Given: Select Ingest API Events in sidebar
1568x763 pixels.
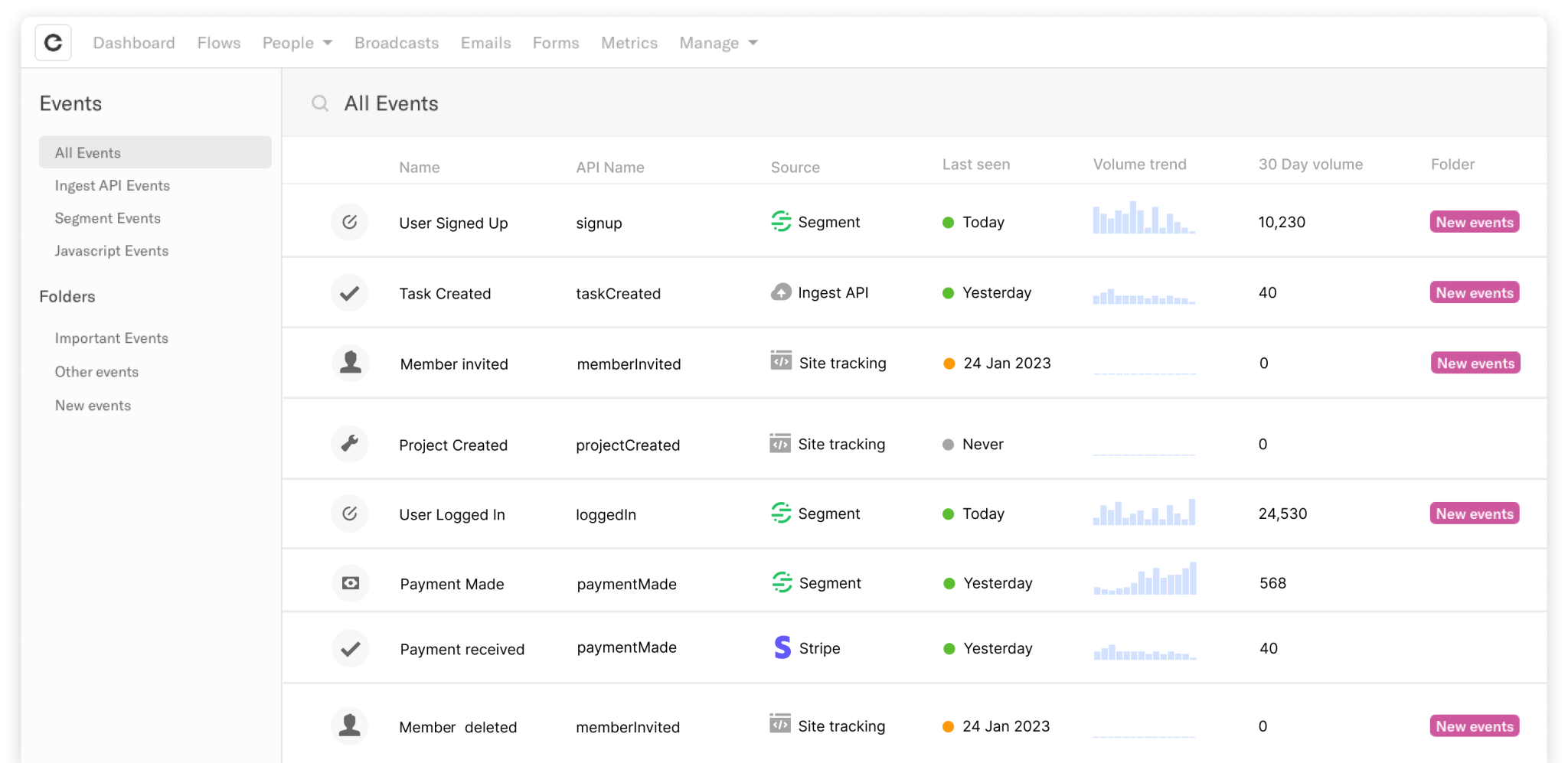Looking at the screenshot, I should (x=113, y=185).
